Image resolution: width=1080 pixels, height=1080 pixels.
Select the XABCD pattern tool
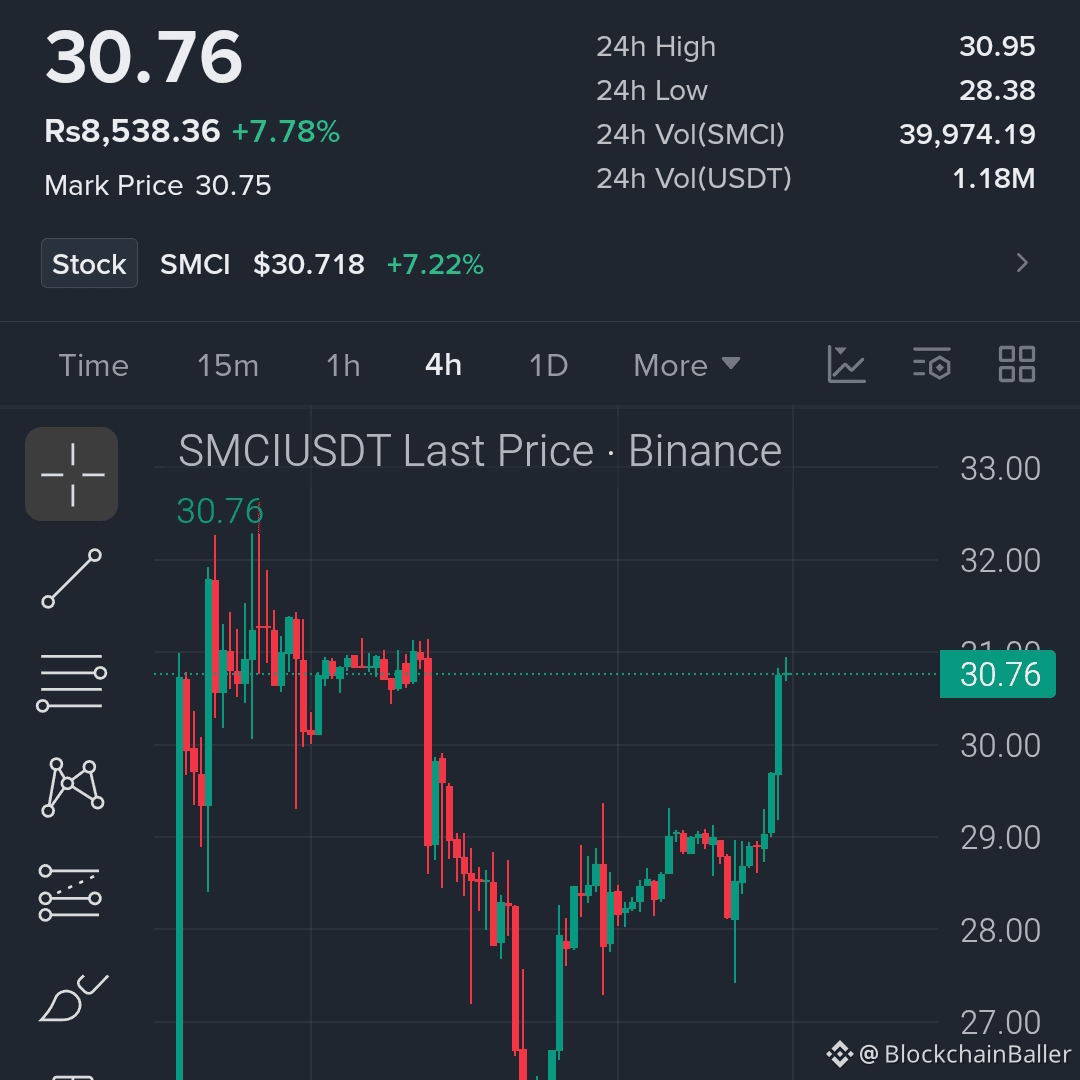coord(73,788)
